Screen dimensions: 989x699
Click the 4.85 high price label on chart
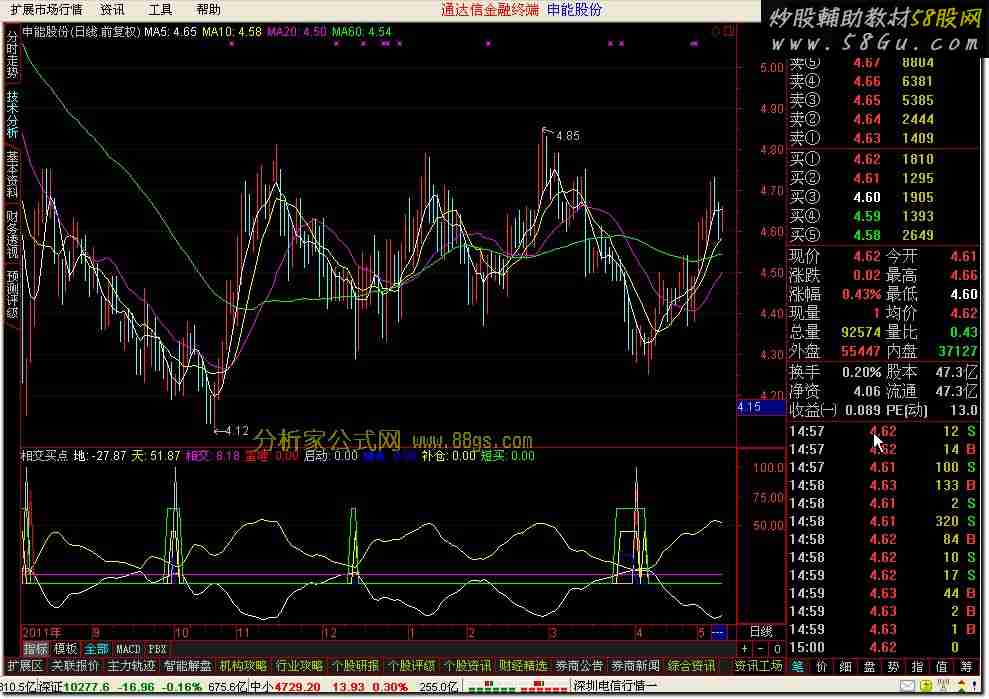568,136
